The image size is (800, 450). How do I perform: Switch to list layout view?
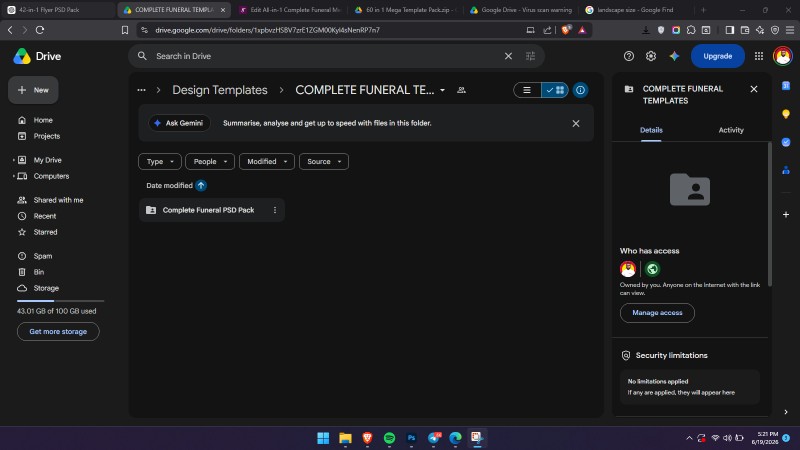pyautogui.click(x=527, y=90)
